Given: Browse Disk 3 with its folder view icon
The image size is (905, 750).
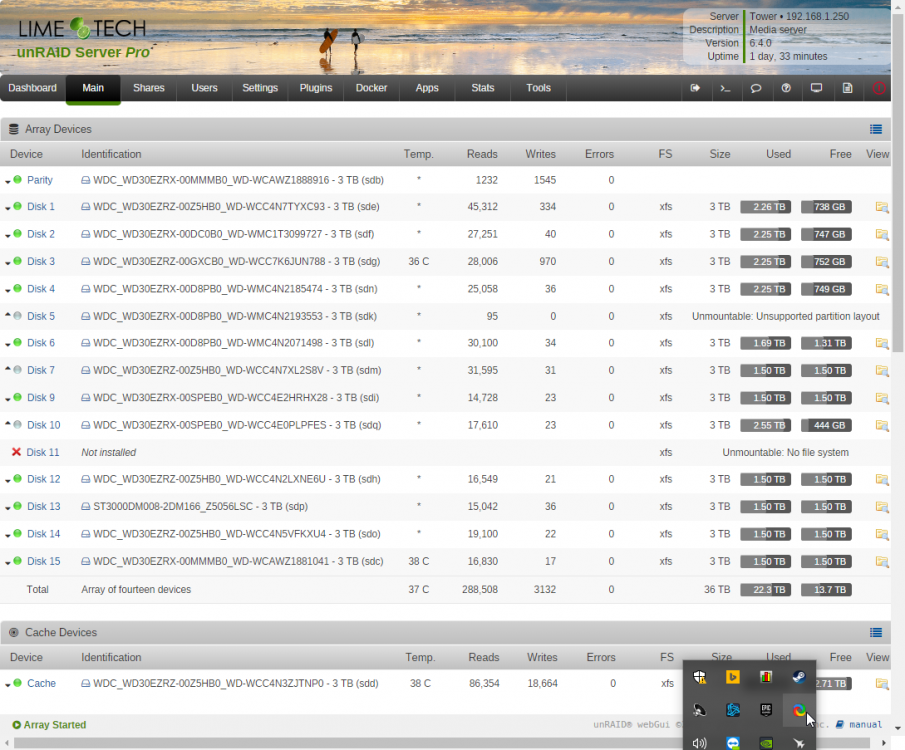Looking at the screenshot, I should tap(882, 262).
